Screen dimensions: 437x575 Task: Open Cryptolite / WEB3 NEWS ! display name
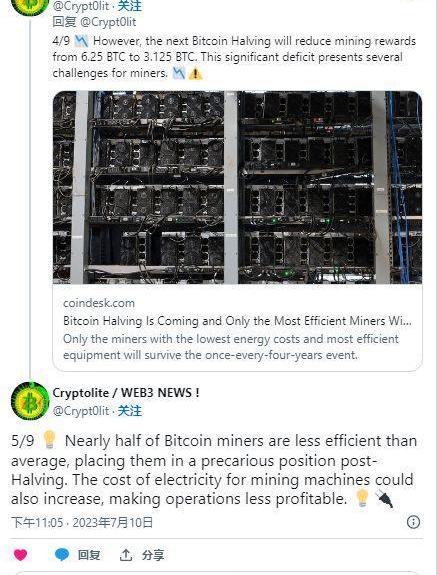point(126,393)
